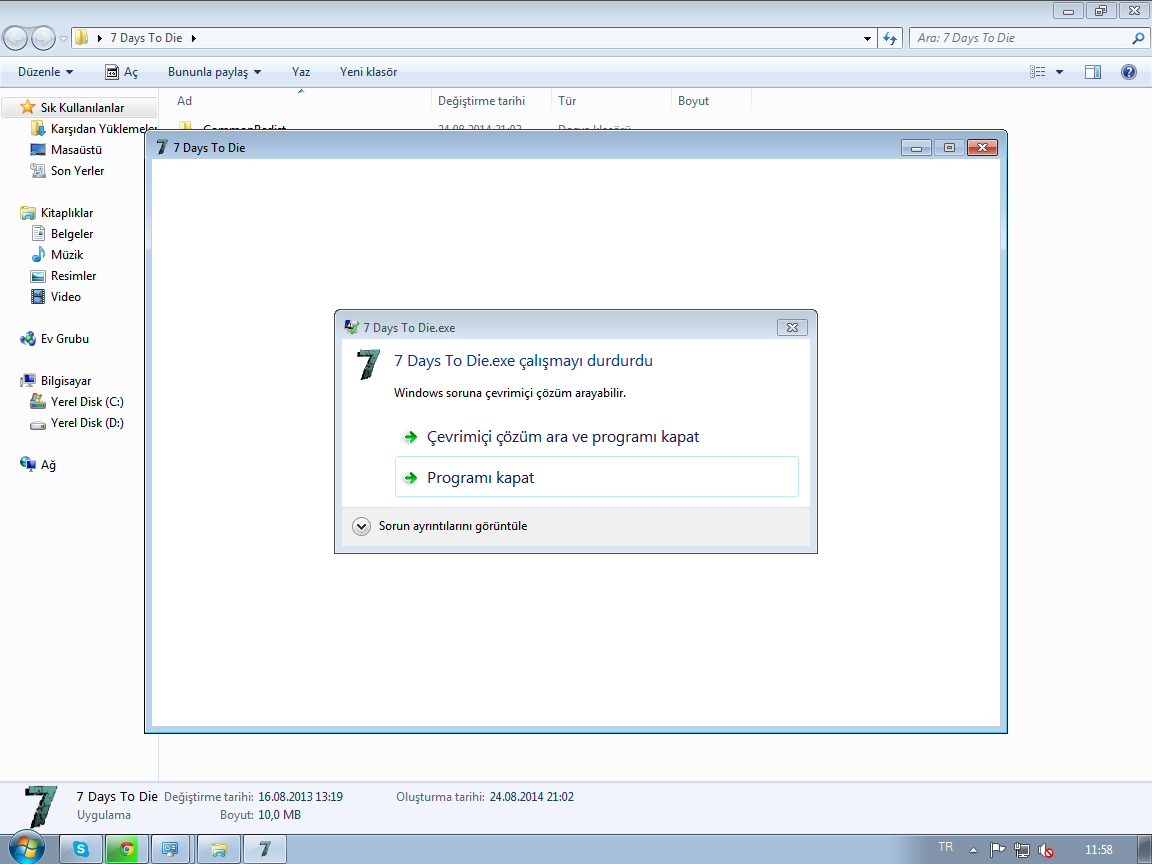Choose 'Çevrimiçi çözüm ara ve programı kapat'
The width and height of the screenshot is (1152, 864).
[x=597, y=437]
